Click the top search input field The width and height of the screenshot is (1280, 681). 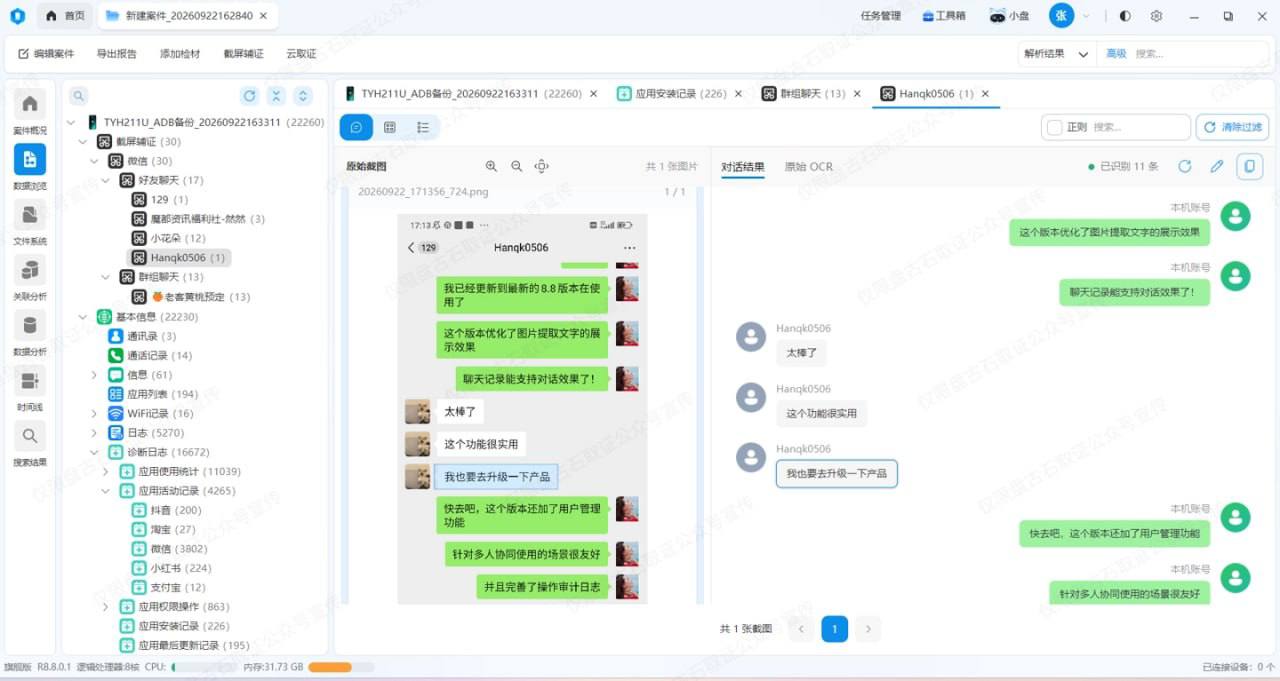coord(1199,54)
